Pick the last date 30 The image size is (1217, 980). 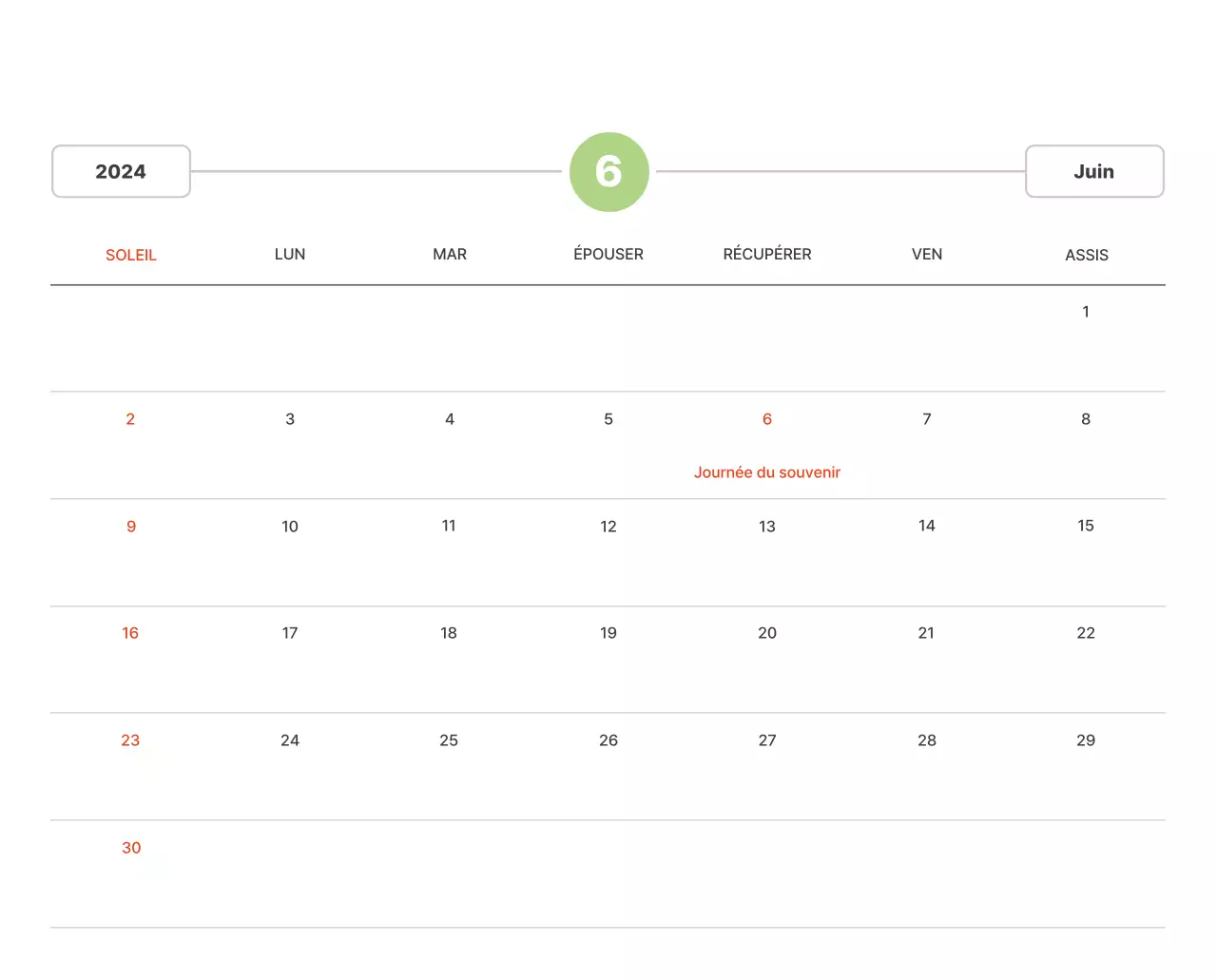131,848
